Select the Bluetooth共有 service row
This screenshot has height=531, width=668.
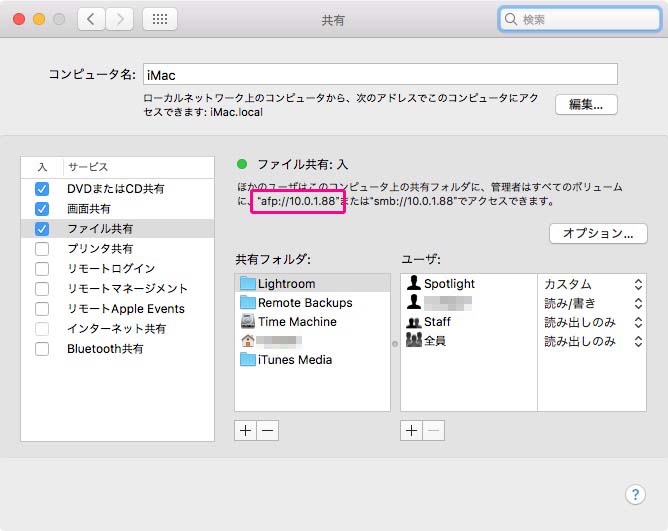tap(118, 349)
